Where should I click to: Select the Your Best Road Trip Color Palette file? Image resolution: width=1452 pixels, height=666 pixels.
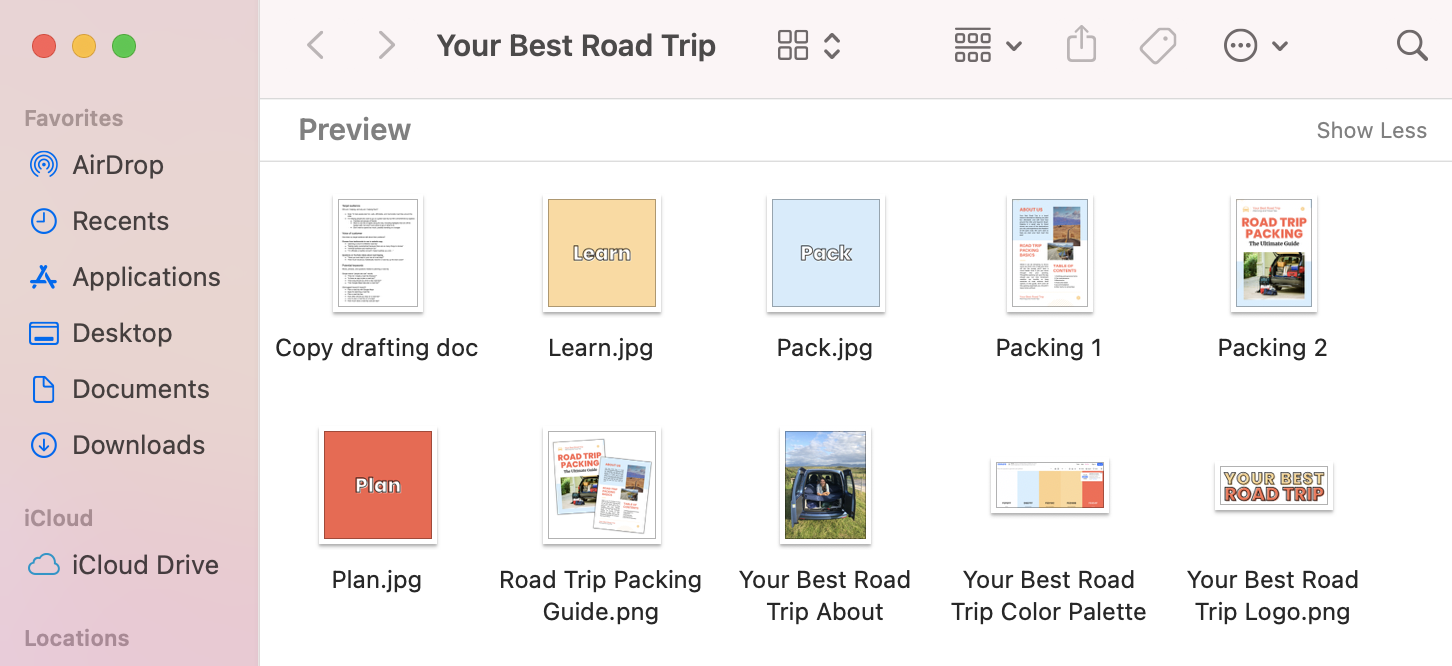click(1049, 486)
